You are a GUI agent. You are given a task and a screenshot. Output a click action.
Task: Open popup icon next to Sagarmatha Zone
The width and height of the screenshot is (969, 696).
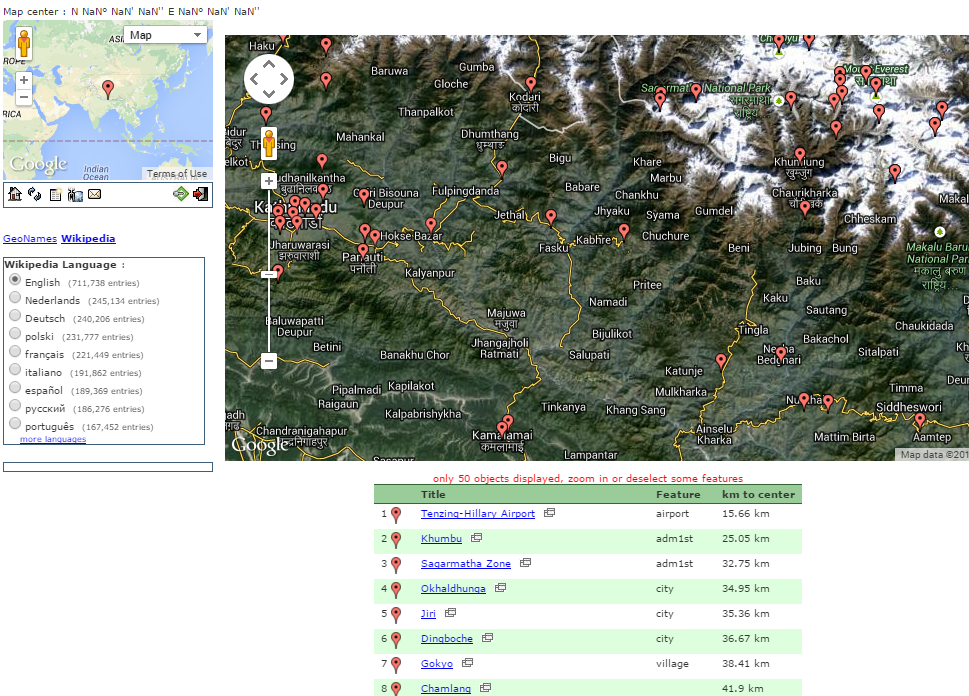[525, 562]
